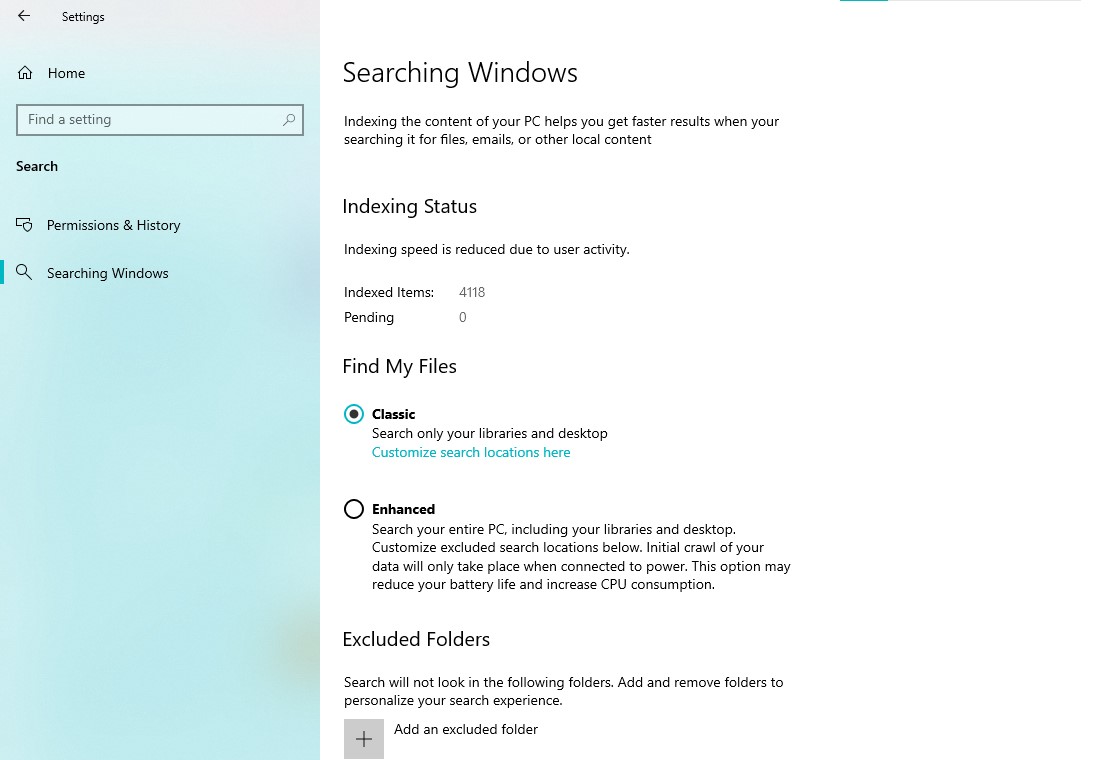Click the magnifier icon inside the search box
This screenshot has height=760, width=1120.
click(288, 120)
